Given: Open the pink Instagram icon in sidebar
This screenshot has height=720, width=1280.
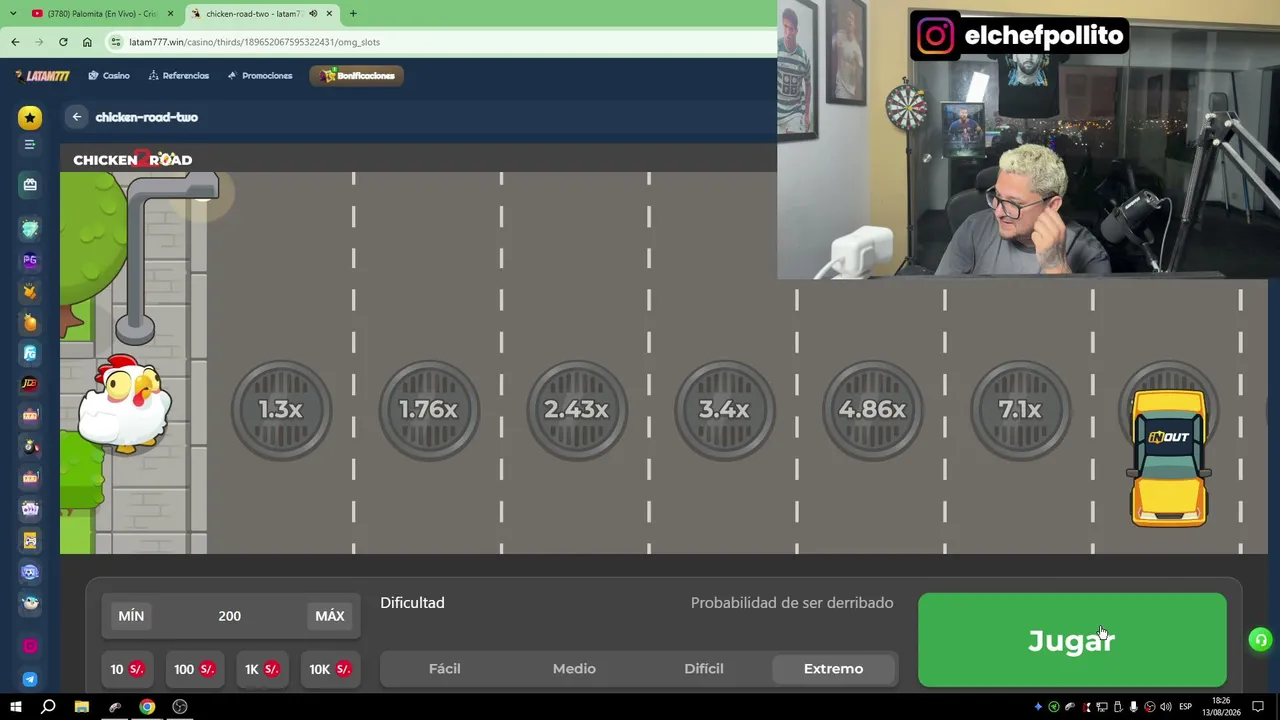Looking at the screenshot, I should (x=30, y=646).
